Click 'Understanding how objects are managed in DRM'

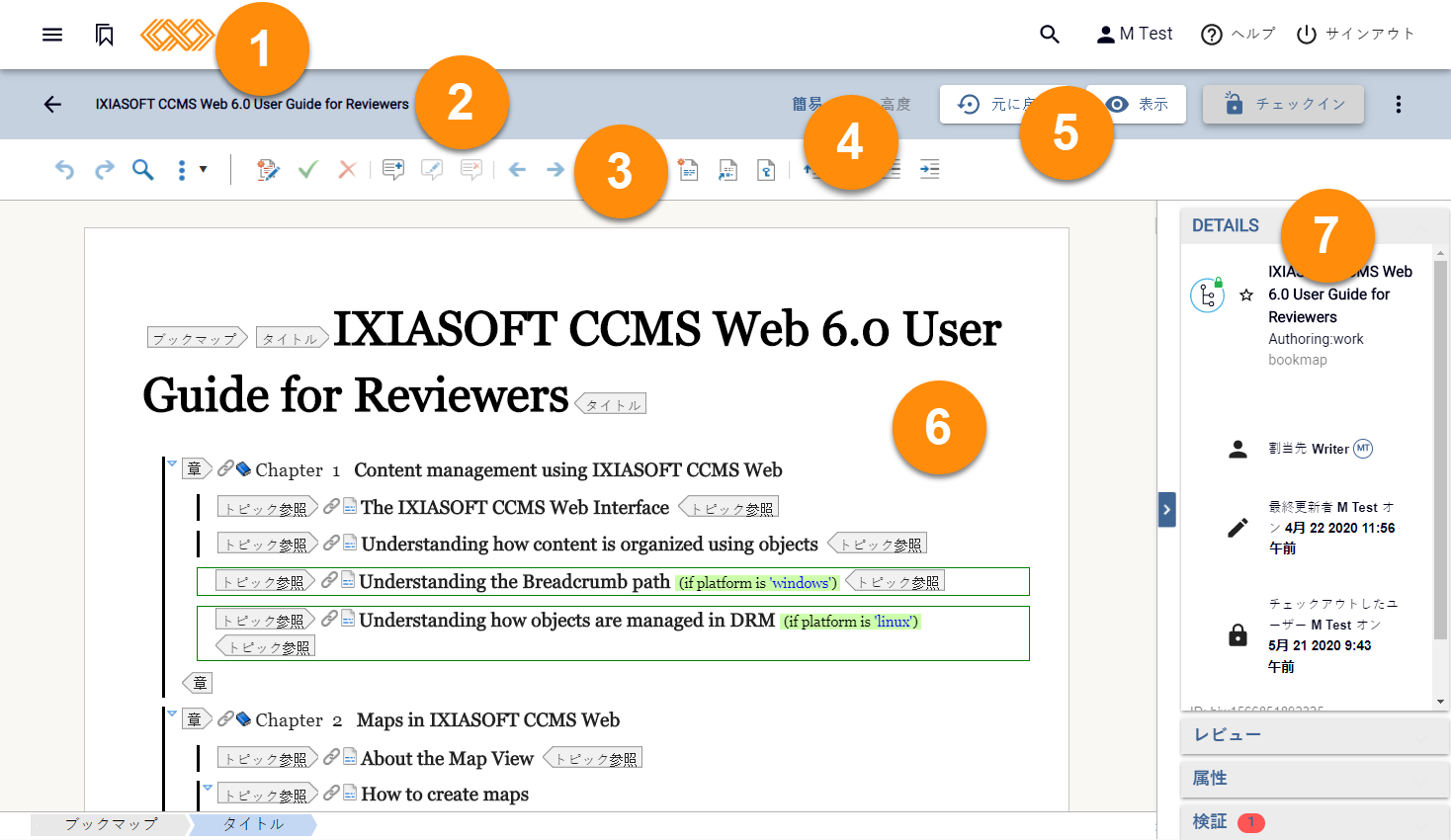coord(566,620)
